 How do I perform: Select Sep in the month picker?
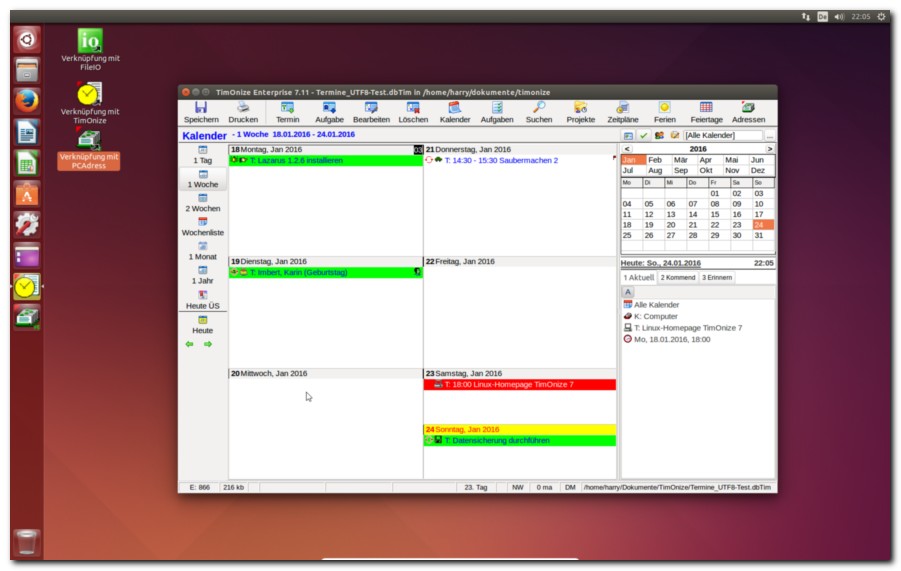click(x=681, y=171)
